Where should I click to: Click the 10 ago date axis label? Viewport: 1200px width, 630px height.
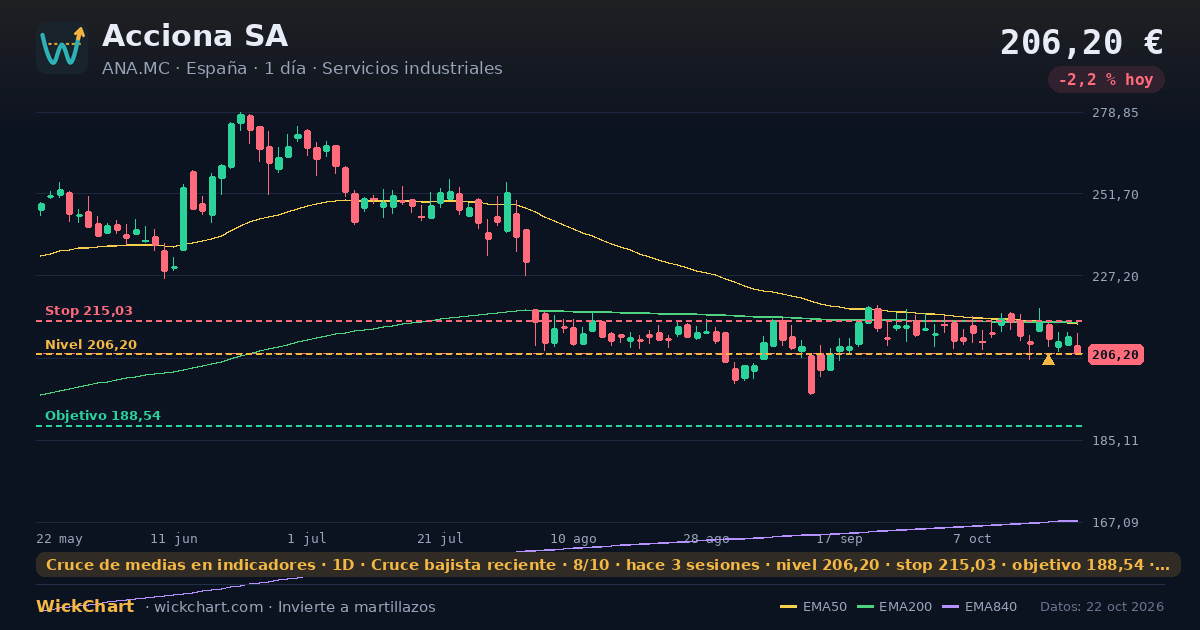573,539
